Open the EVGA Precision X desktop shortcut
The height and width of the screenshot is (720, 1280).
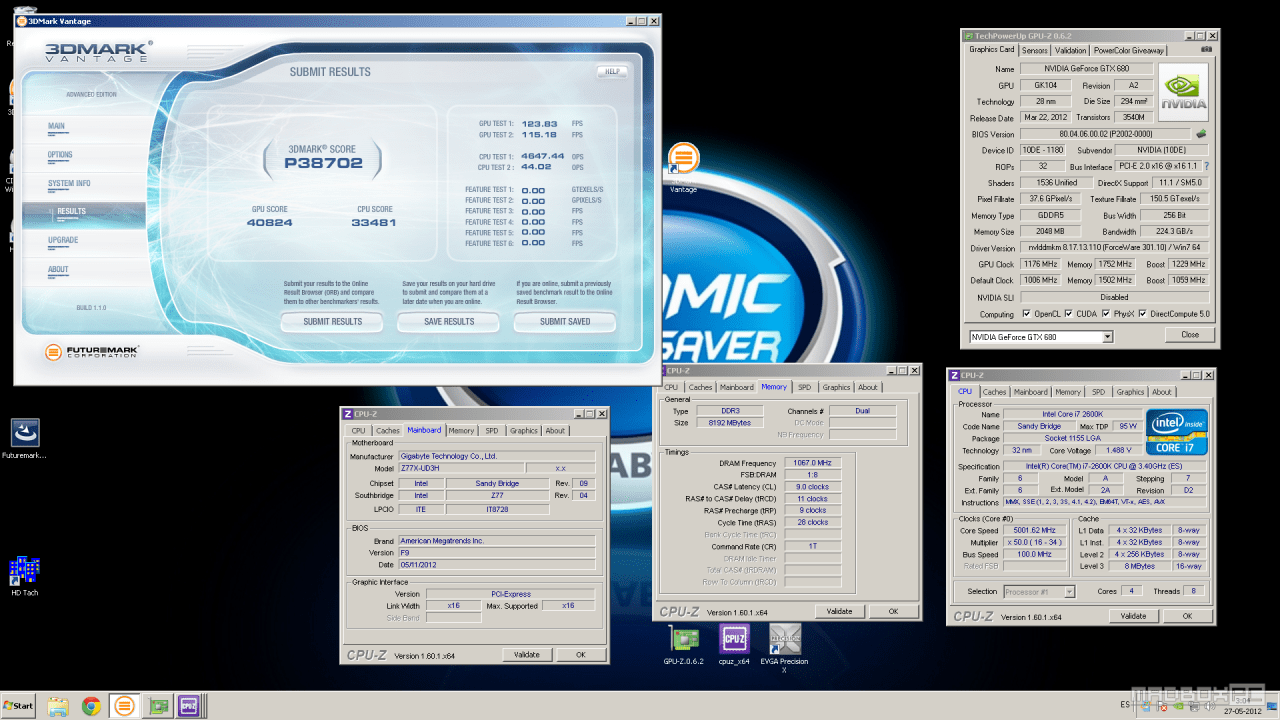(784, 648)
